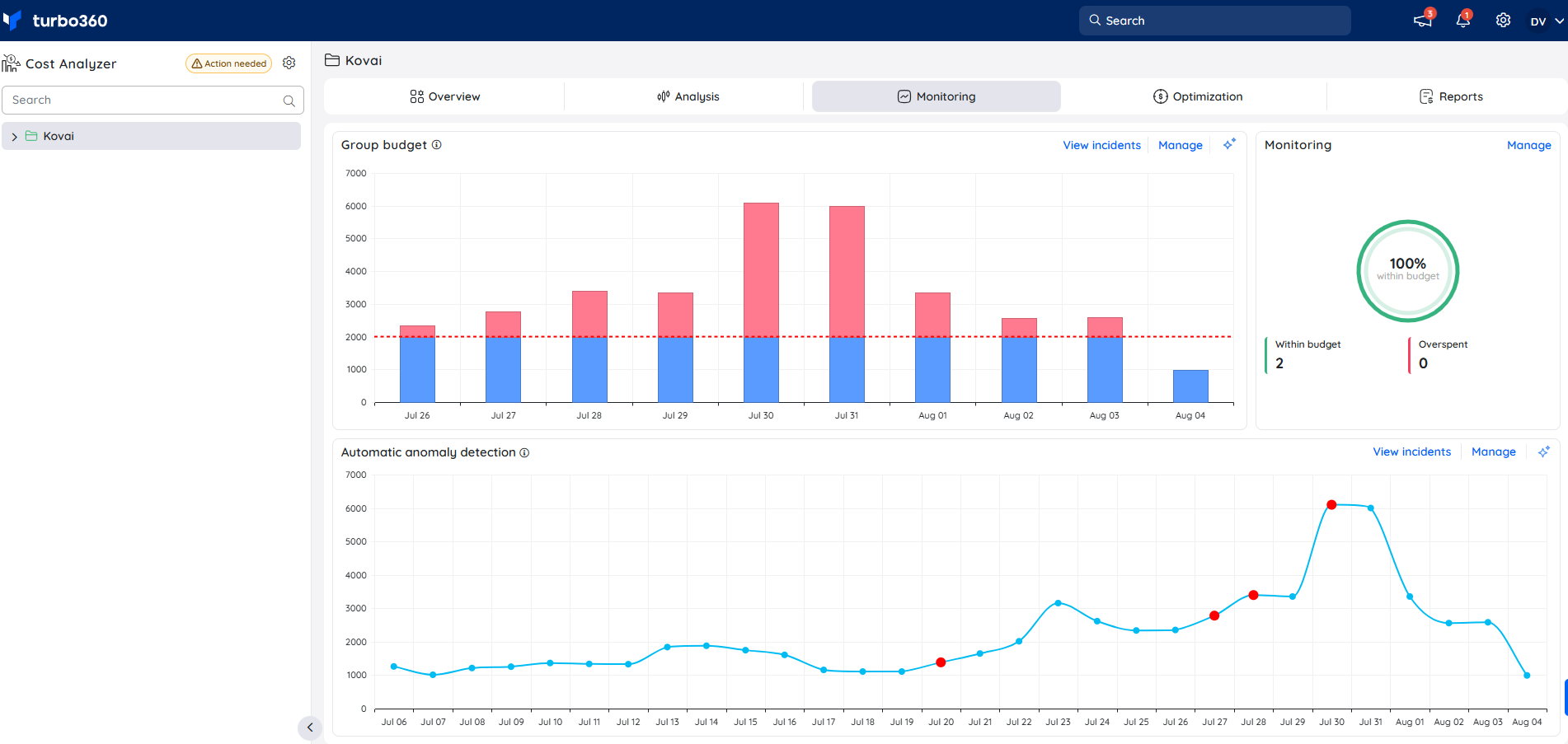Image resolution: width=1568 pixels, height=744 pixels.
Task: Open the Reports tab
Action: [1451, 96]
